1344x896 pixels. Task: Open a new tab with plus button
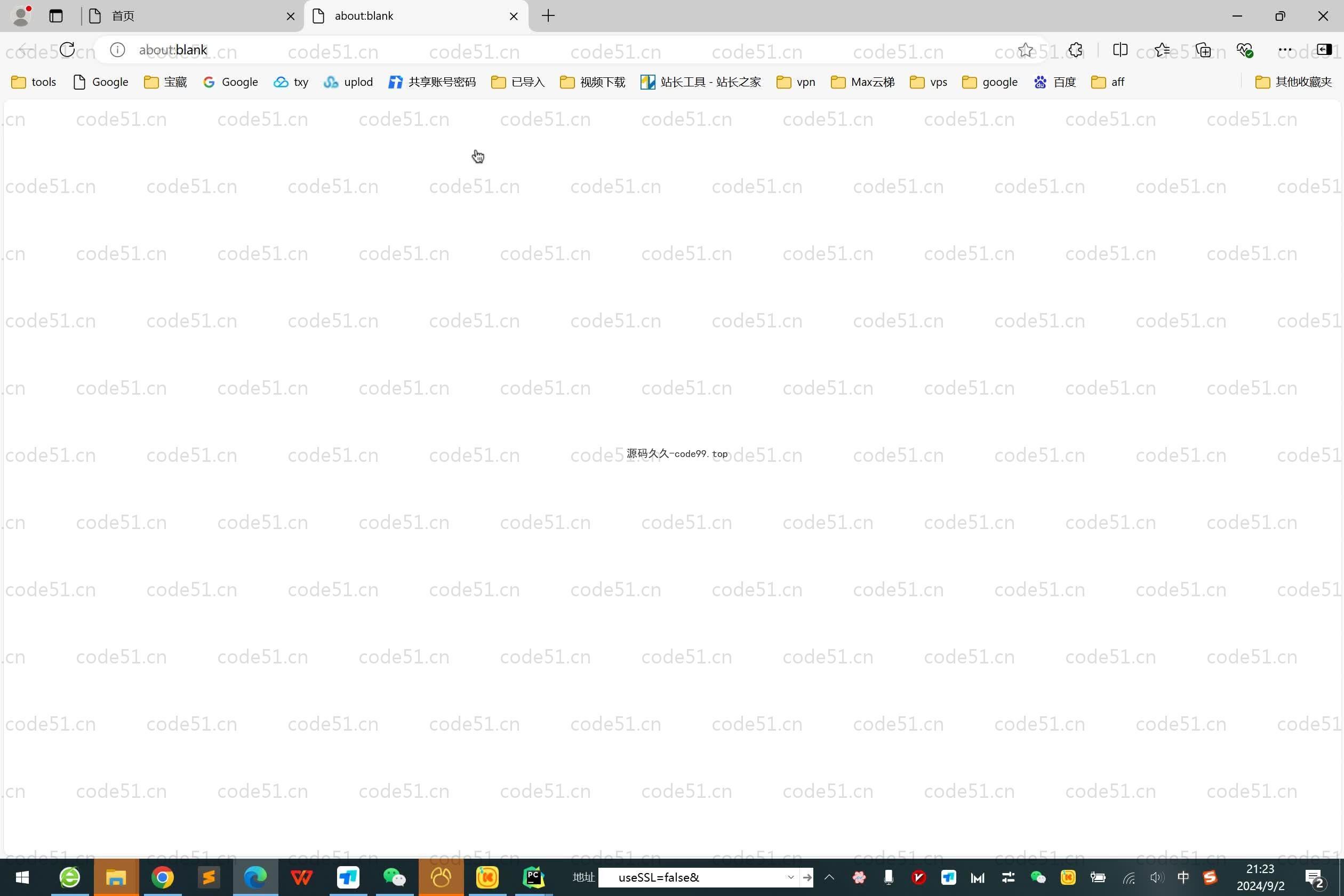[548, 15]
